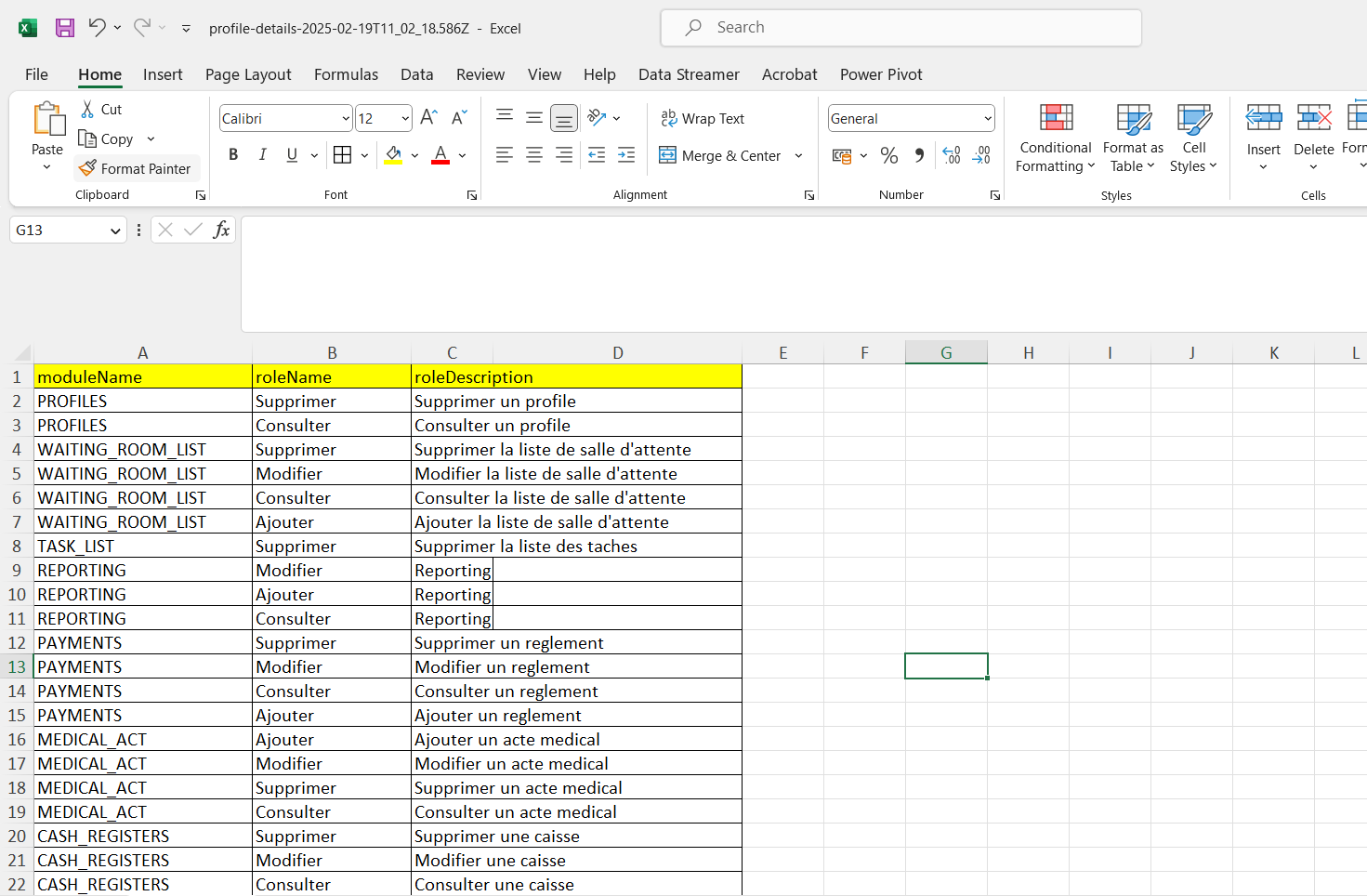The width and height of the screenshot is (1367, 896).
Task: Click the Save icon in title bar
Action: point(64,28)
